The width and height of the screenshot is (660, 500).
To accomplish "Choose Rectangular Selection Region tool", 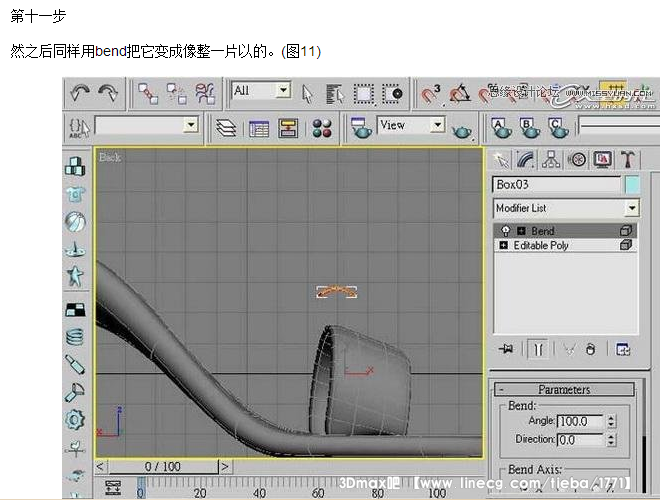I will click(x=363, y=93).
